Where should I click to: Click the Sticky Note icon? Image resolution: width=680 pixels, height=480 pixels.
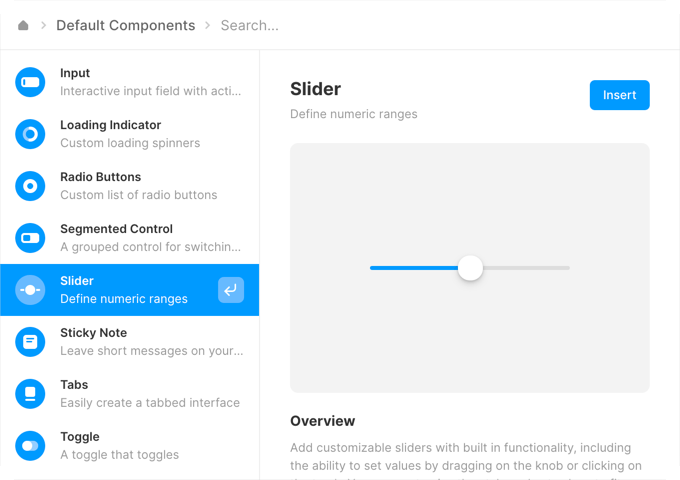tap(30, 342)
